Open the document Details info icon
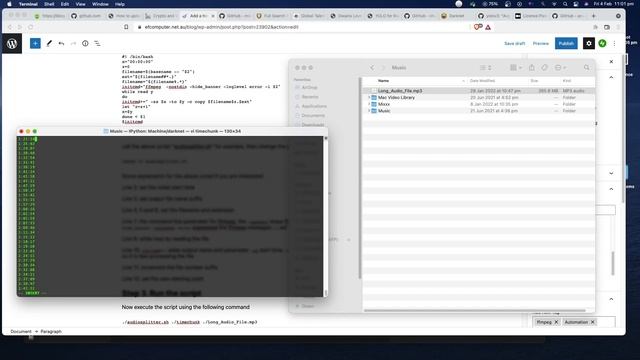 85,43
